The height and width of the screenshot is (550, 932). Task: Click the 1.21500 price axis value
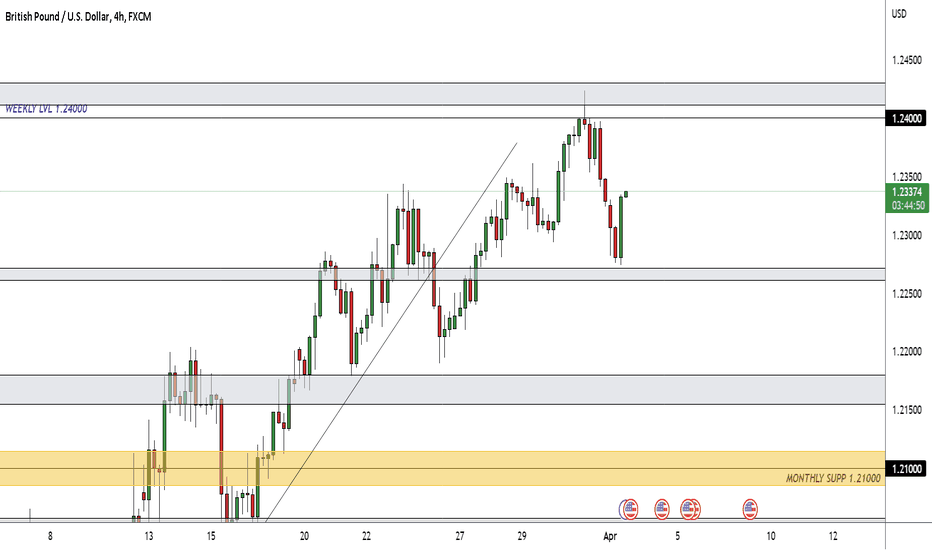tap(907, 410)
